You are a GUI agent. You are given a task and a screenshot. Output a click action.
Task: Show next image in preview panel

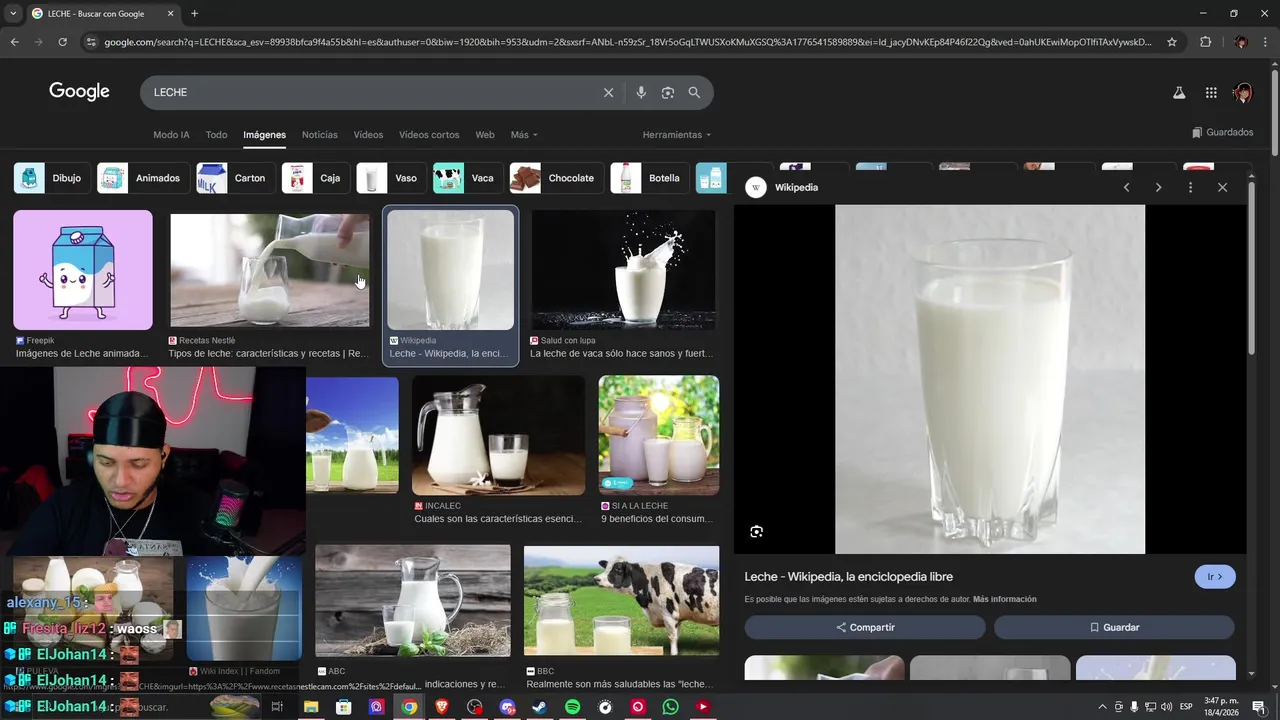tap(1158, 187)
